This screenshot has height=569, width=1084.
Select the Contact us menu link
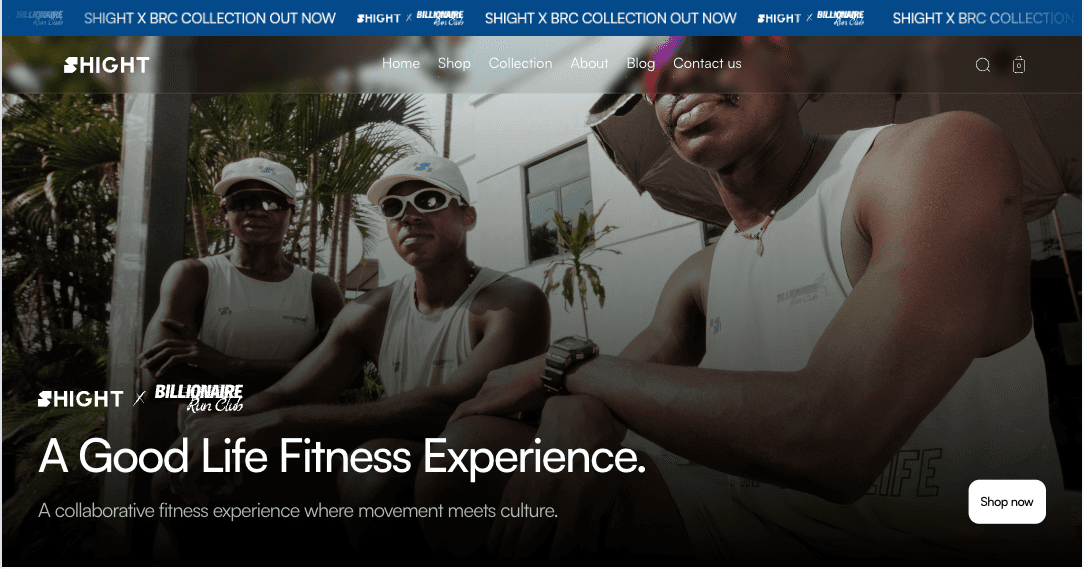pyautogui.click(x=707, y=63)
